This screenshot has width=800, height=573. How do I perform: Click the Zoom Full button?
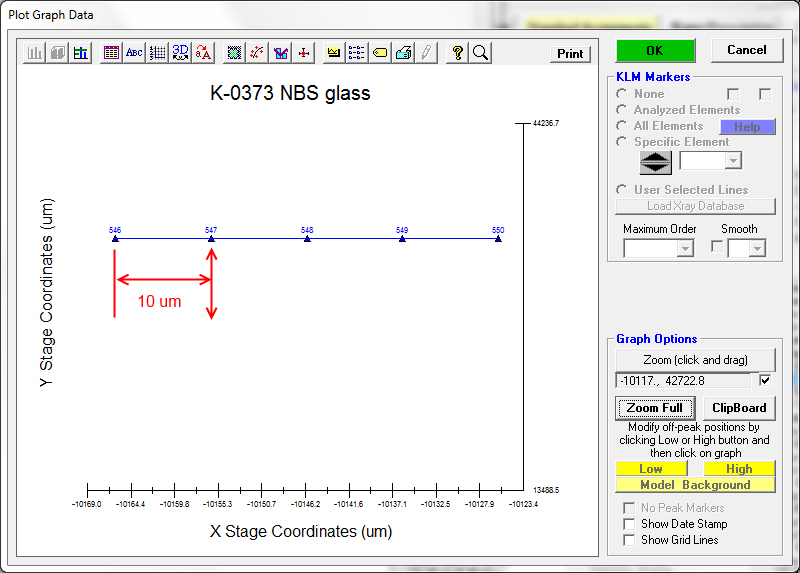click(655, 408)
